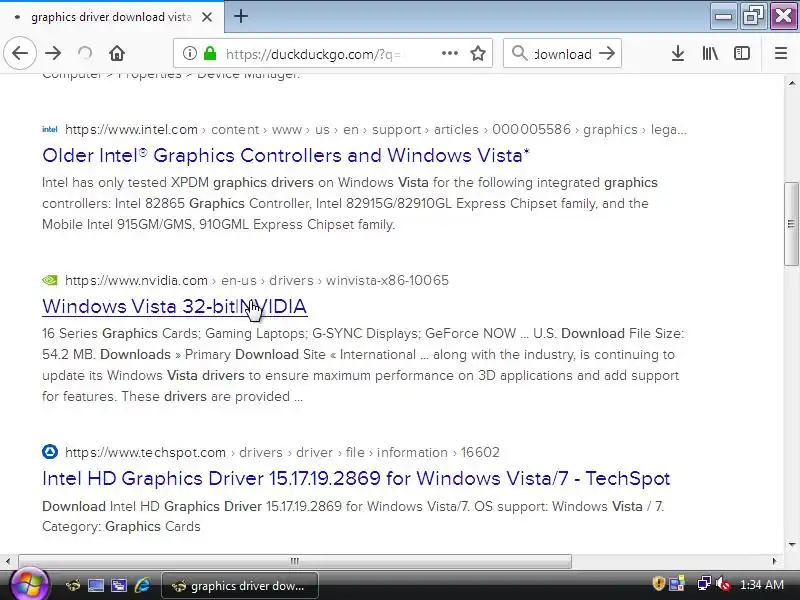Screen dimensions: 800x600
Task: Click the 1:34 AM clock
Action: (761, 585)
